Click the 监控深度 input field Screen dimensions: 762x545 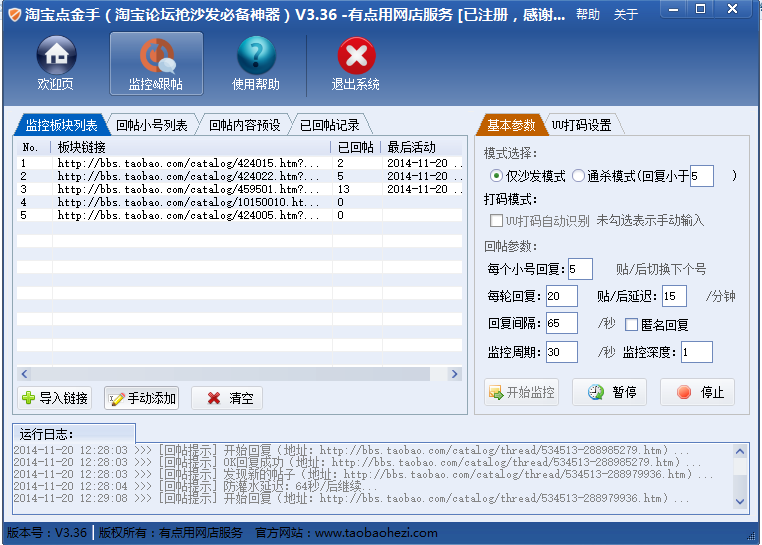(697, 352)
